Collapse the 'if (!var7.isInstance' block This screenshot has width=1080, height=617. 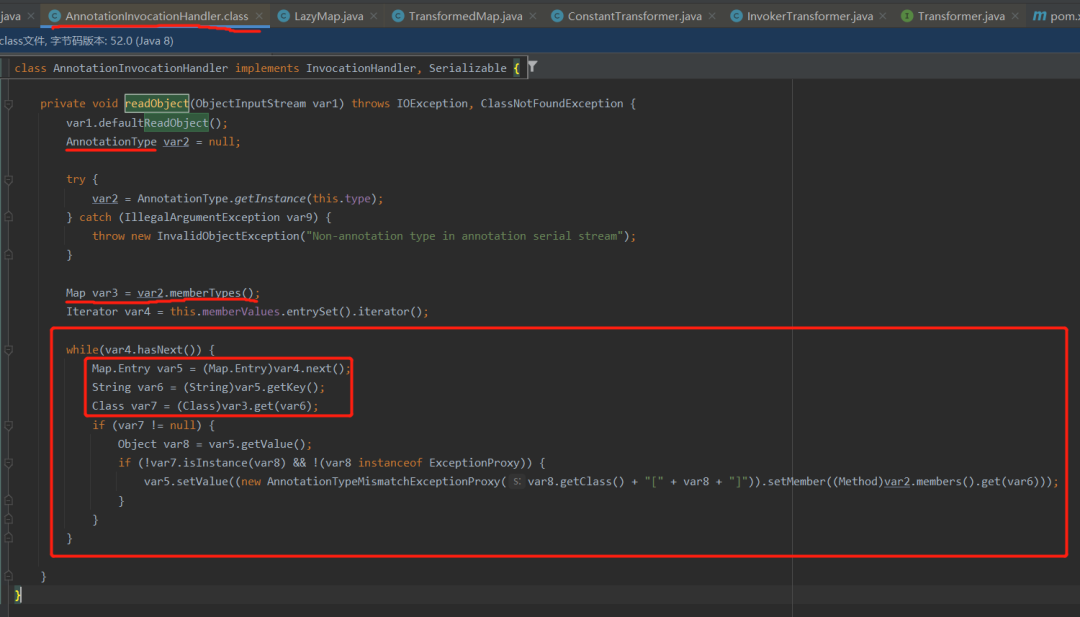click(9, 463)
